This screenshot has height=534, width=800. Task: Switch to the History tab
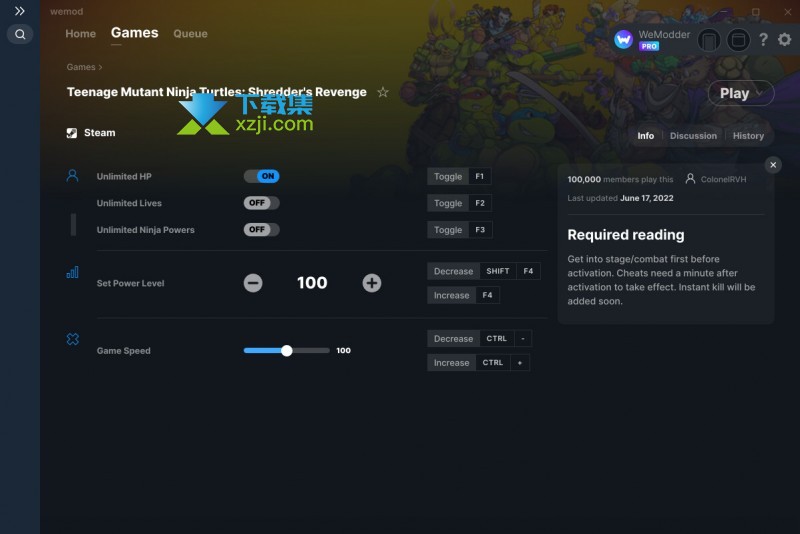point(748,136)
